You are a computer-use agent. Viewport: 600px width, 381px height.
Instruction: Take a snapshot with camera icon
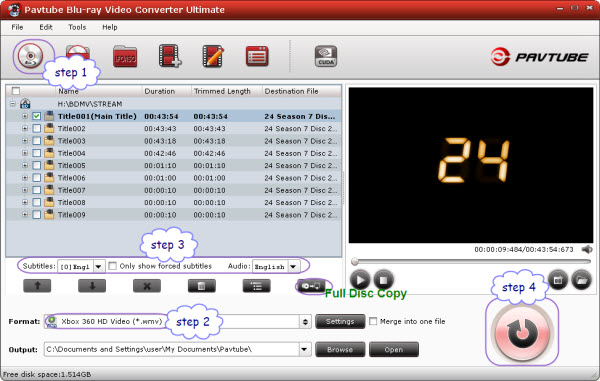point(558,280)
